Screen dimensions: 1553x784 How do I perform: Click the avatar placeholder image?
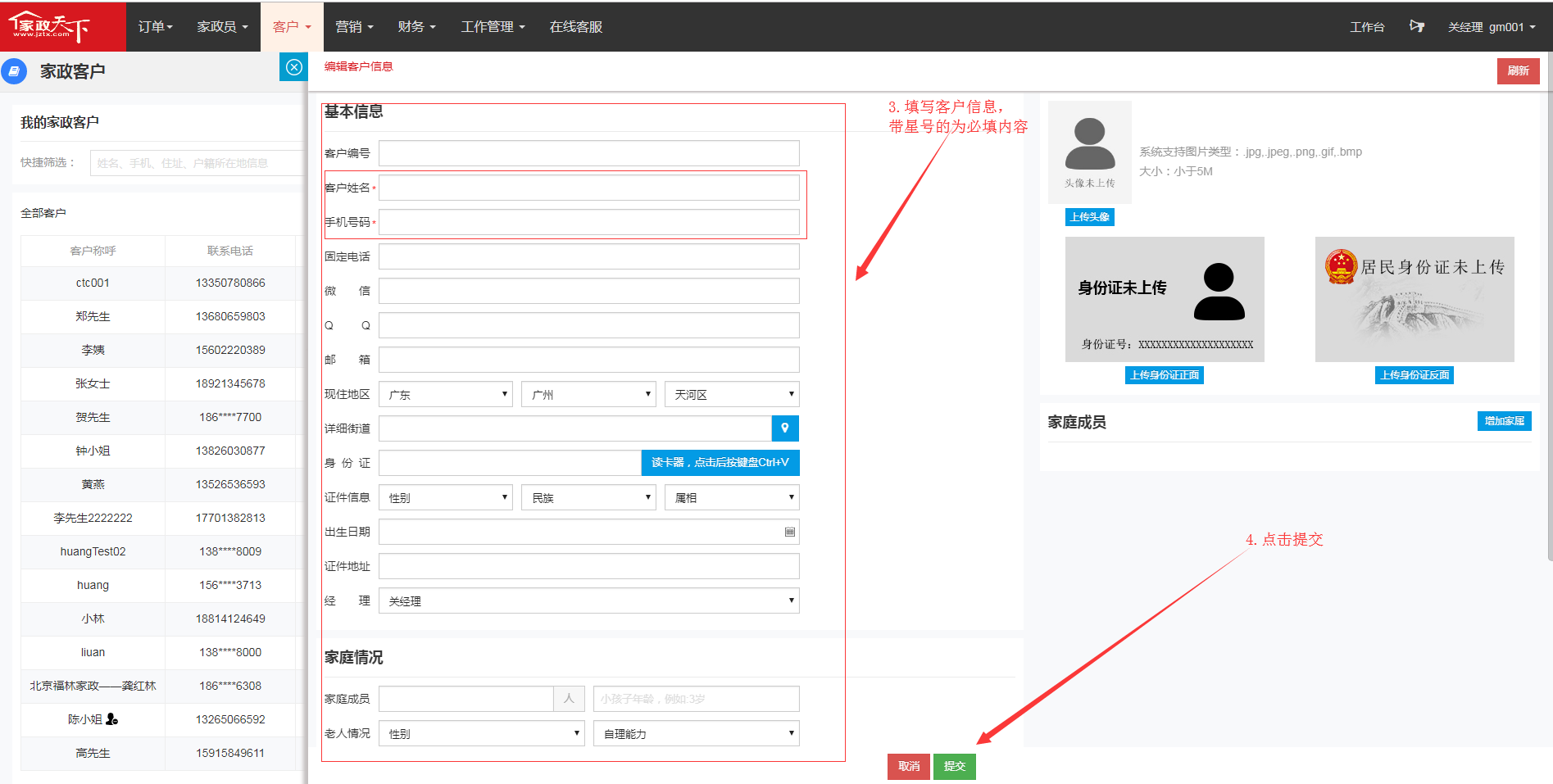(x=1090, y=152)
